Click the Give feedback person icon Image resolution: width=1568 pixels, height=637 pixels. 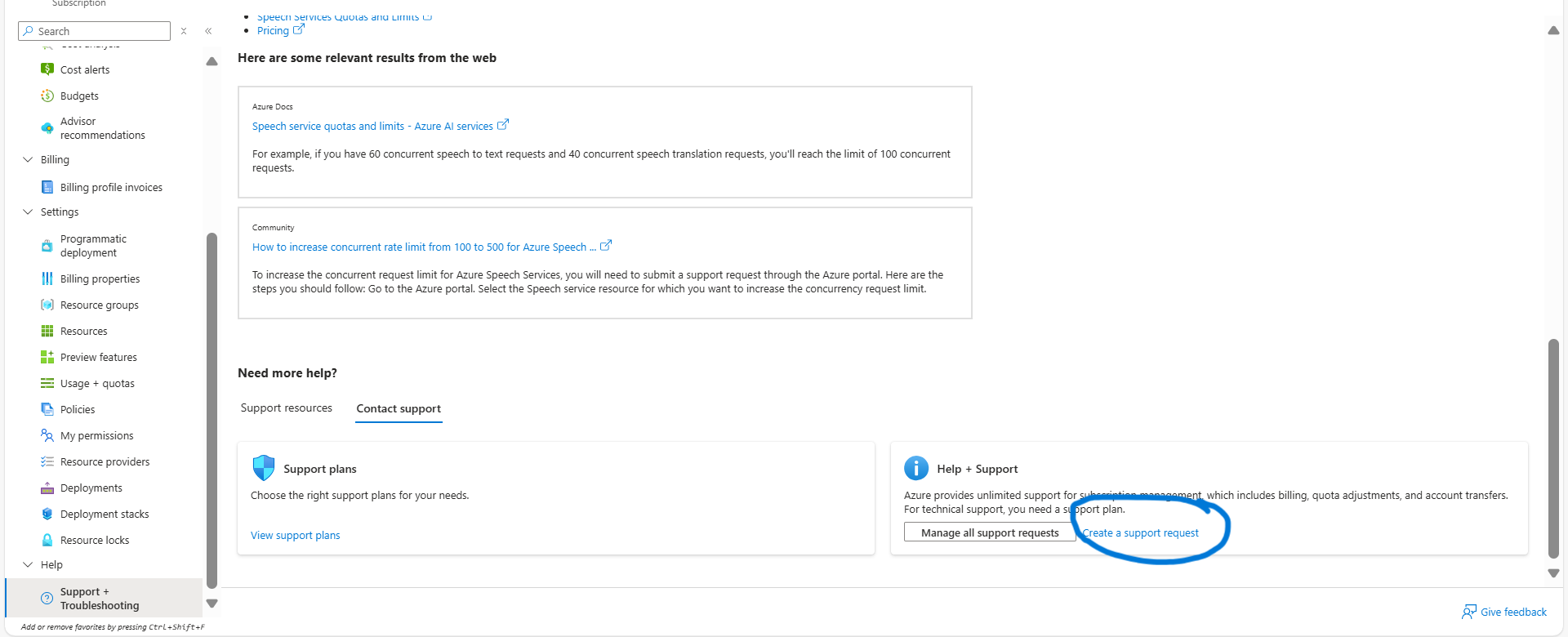pos(1469,612)
